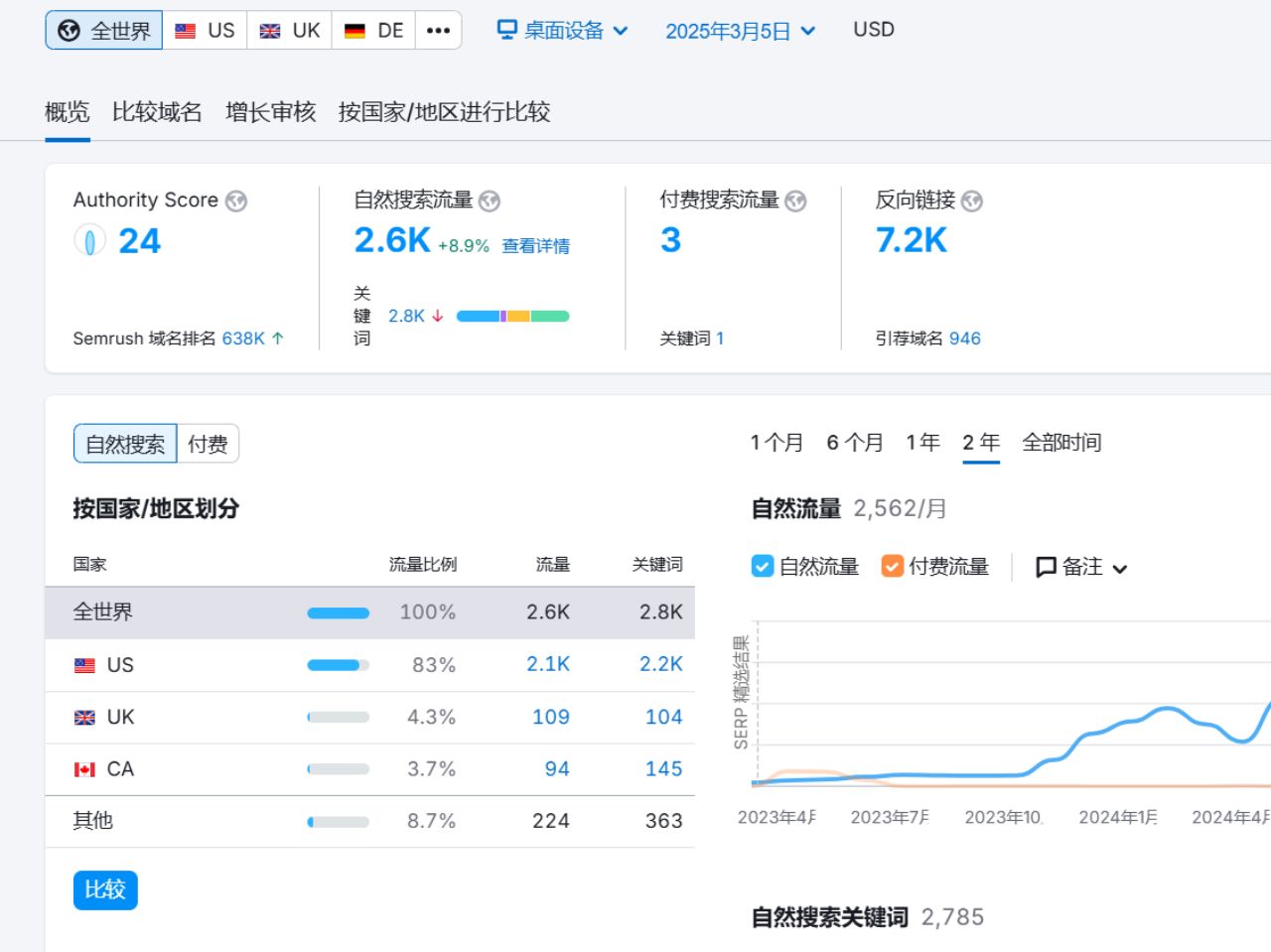The image size is (1271, 952).
Task: Open CA keywords 145 link
Action: (x=664, y=769)
